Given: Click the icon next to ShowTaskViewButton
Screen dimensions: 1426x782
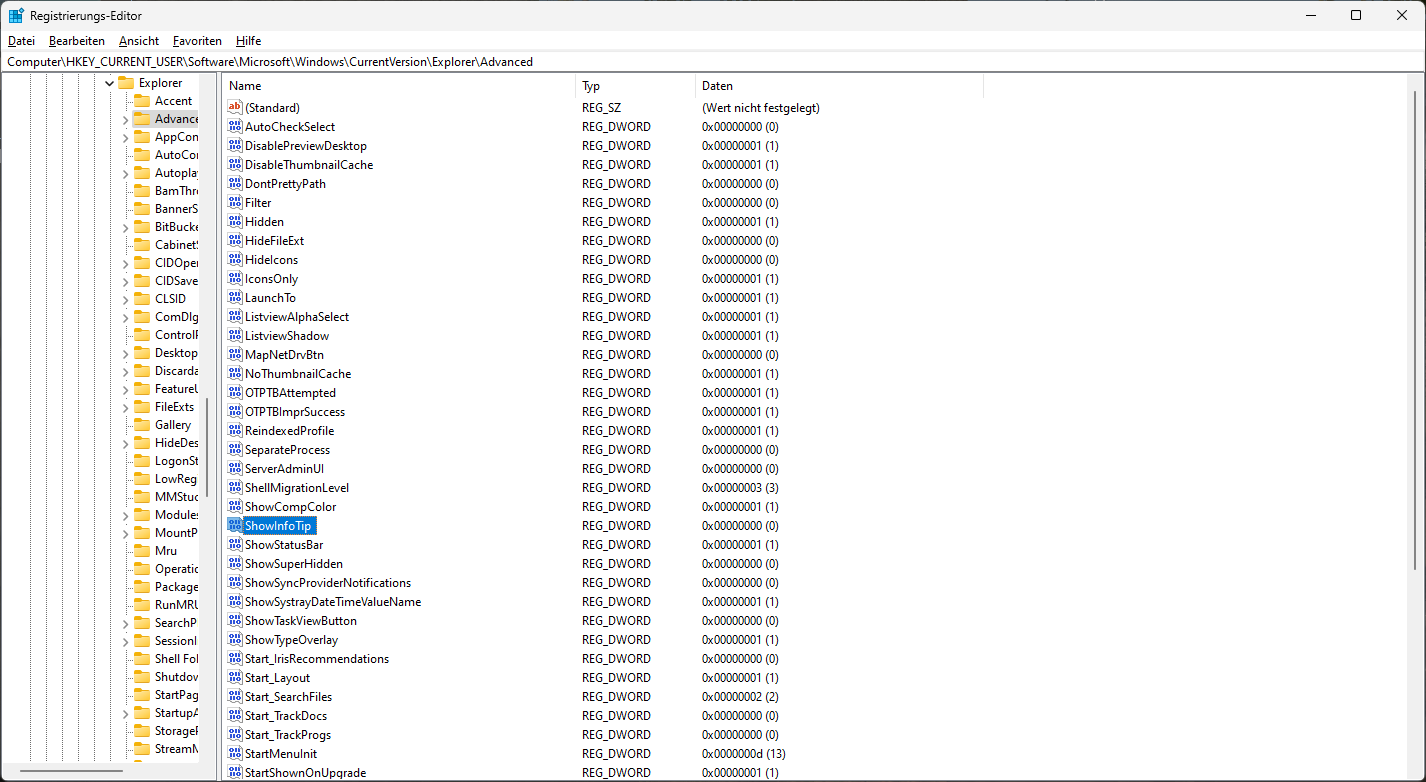Looking at the screenshot, I should [x=235, y=620].
